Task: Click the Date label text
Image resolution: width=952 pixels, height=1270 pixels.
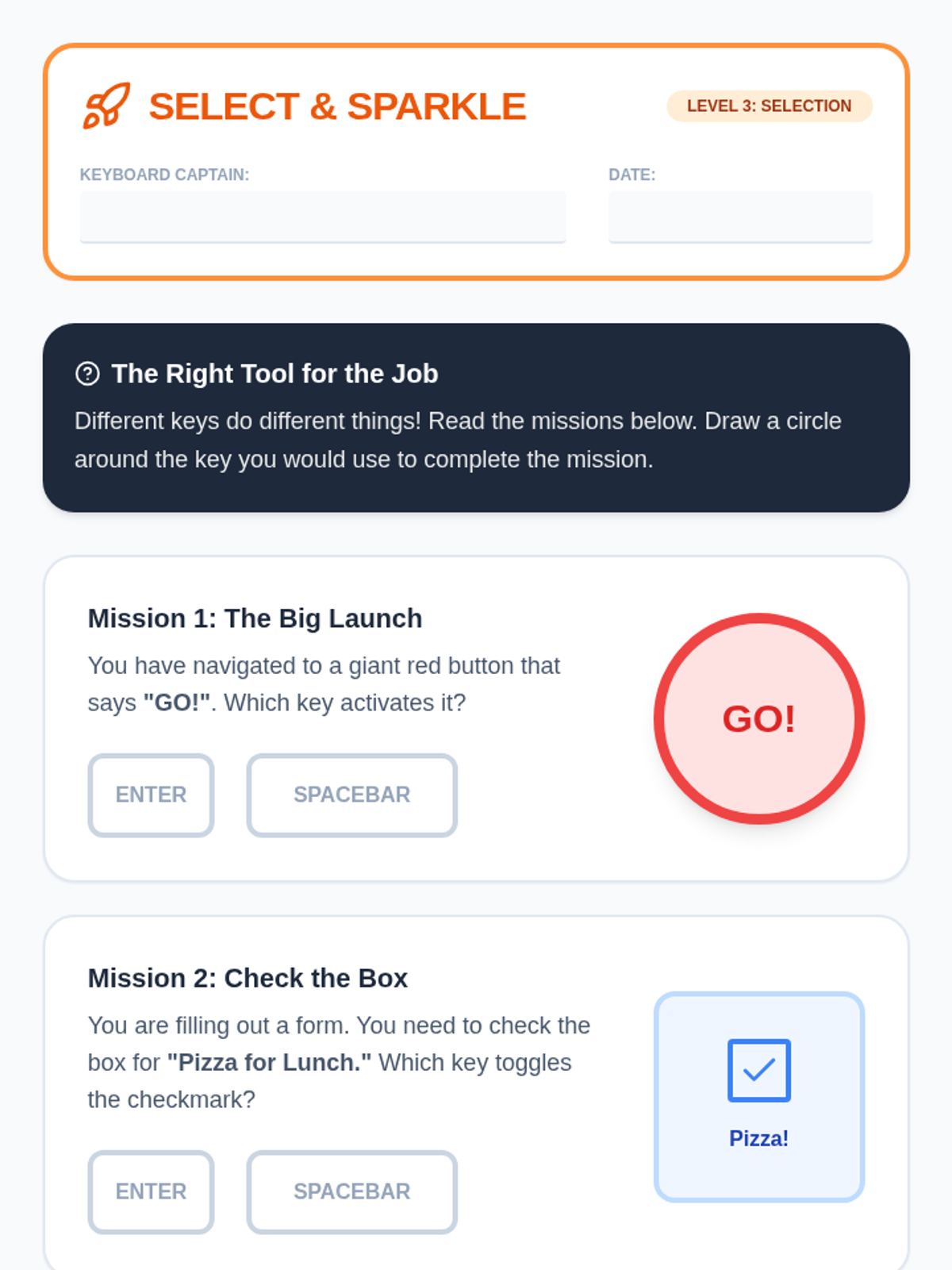Action: click(x=632, y=175)
